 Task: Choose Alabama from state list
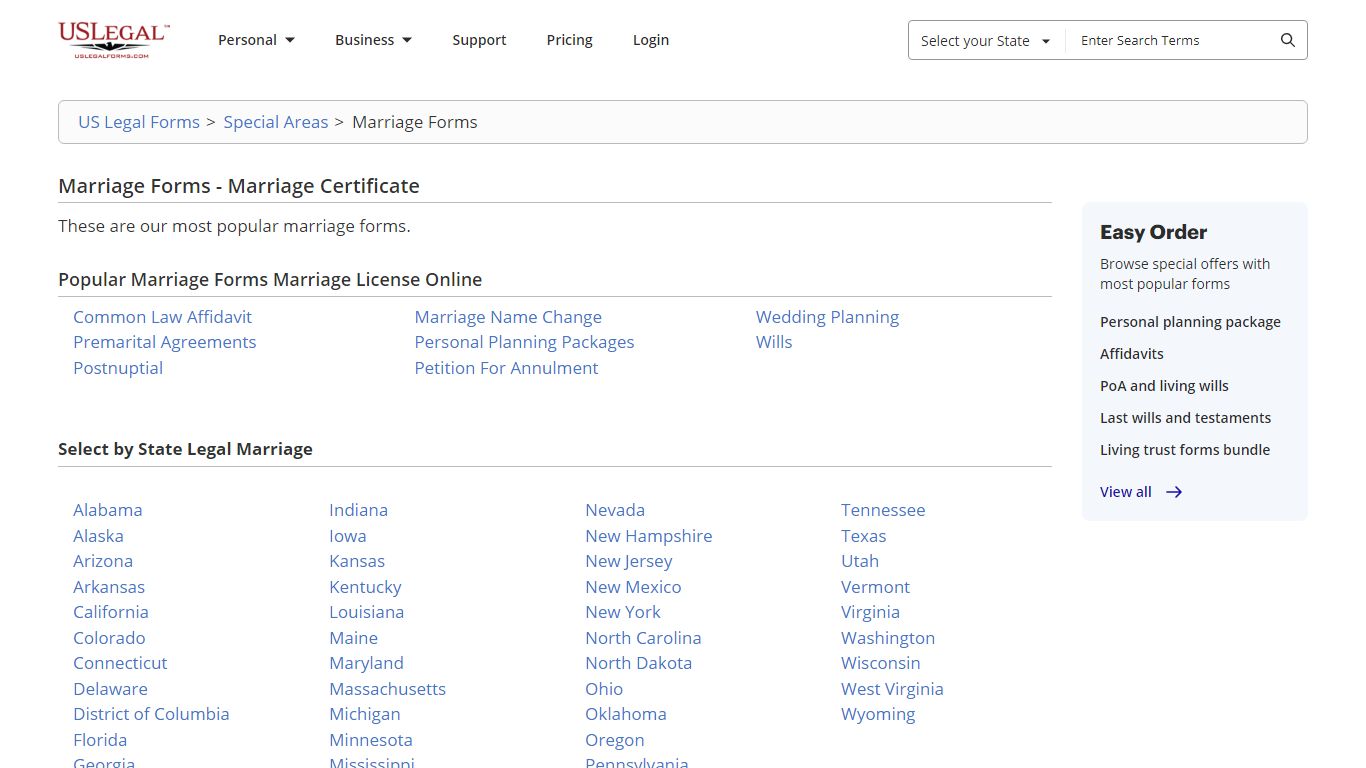(108, 510)
